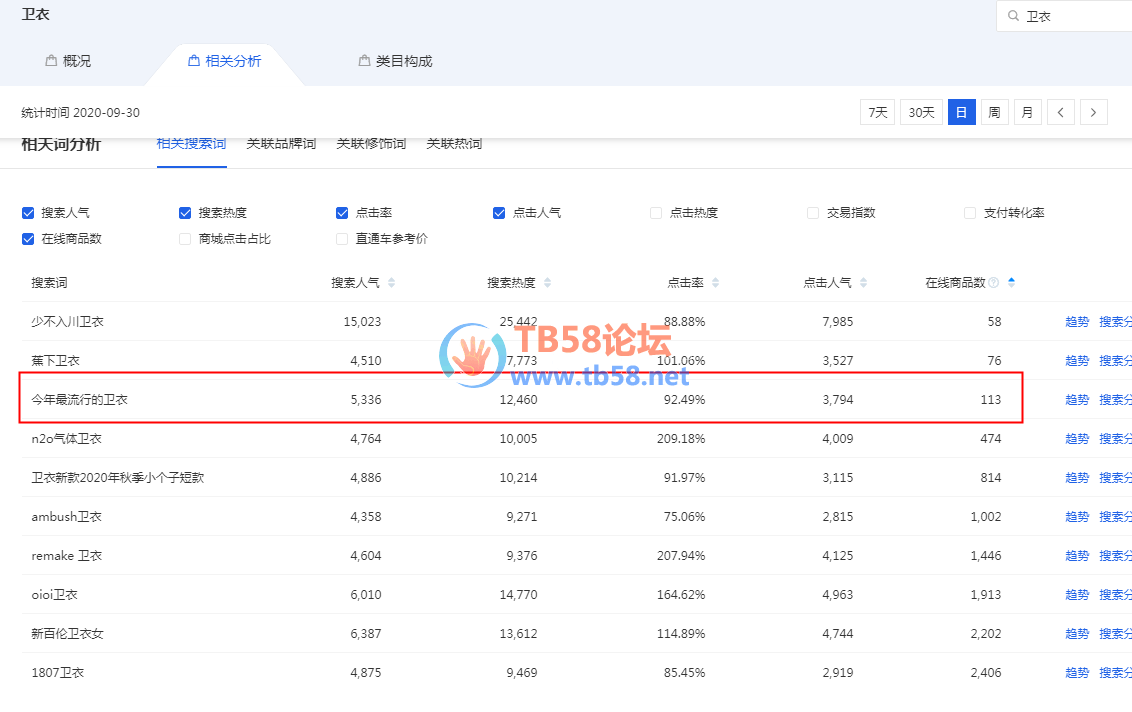Open 趋势 link for 今年最流行的卫衣
This screenshot has height=712, width=1132.
pyautogui.click(x=1077, y=400)
